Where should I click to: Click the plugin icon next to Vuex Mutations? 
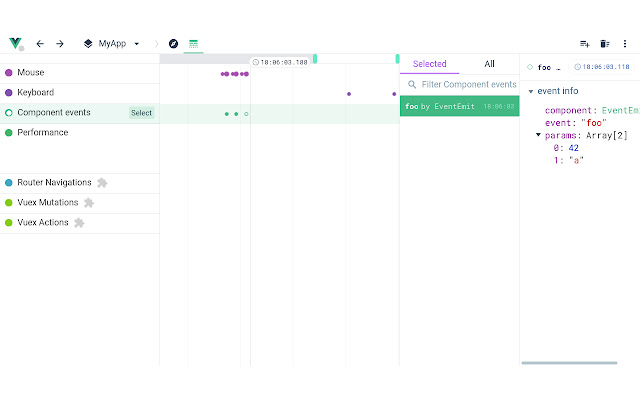point(89,202)
